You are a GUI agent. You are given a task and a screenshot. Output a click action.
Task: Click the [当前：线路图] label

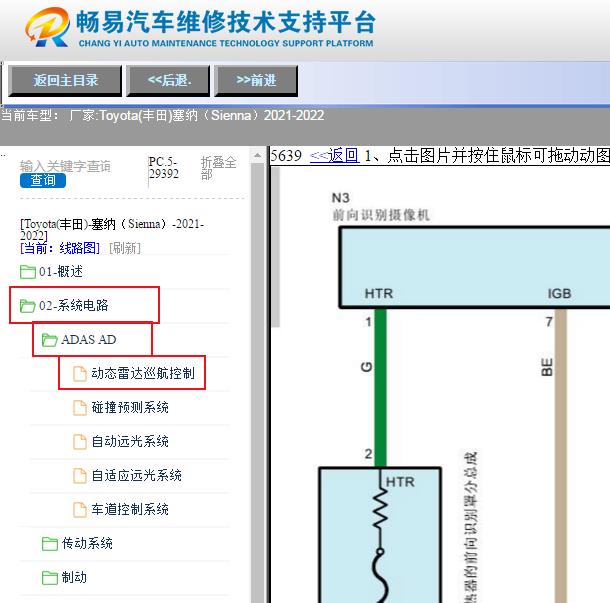(x=60, y=248)
